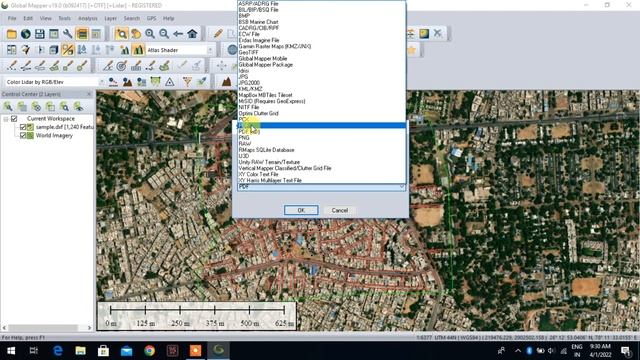Zoom to full extents home icon
Image resolution: width=640 pixels, height=360 pixels.
pos(192,34)
